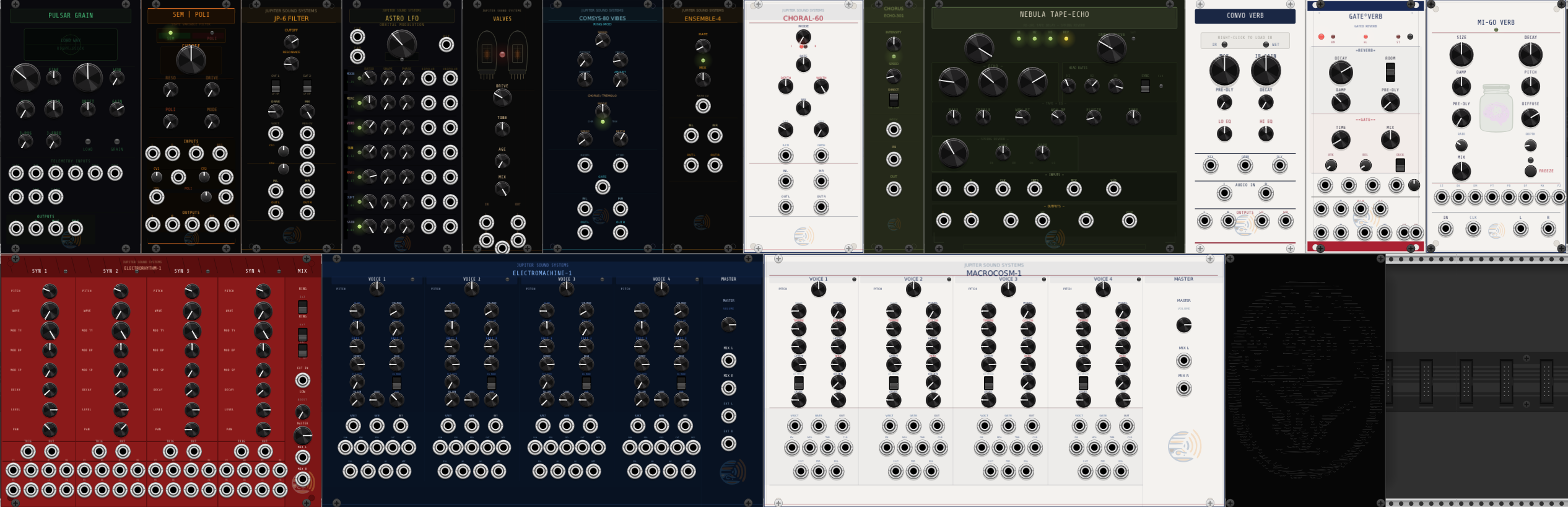
Task: Toggle the Chorus Echo-301 Direct switch
Action: coord(894,99)
